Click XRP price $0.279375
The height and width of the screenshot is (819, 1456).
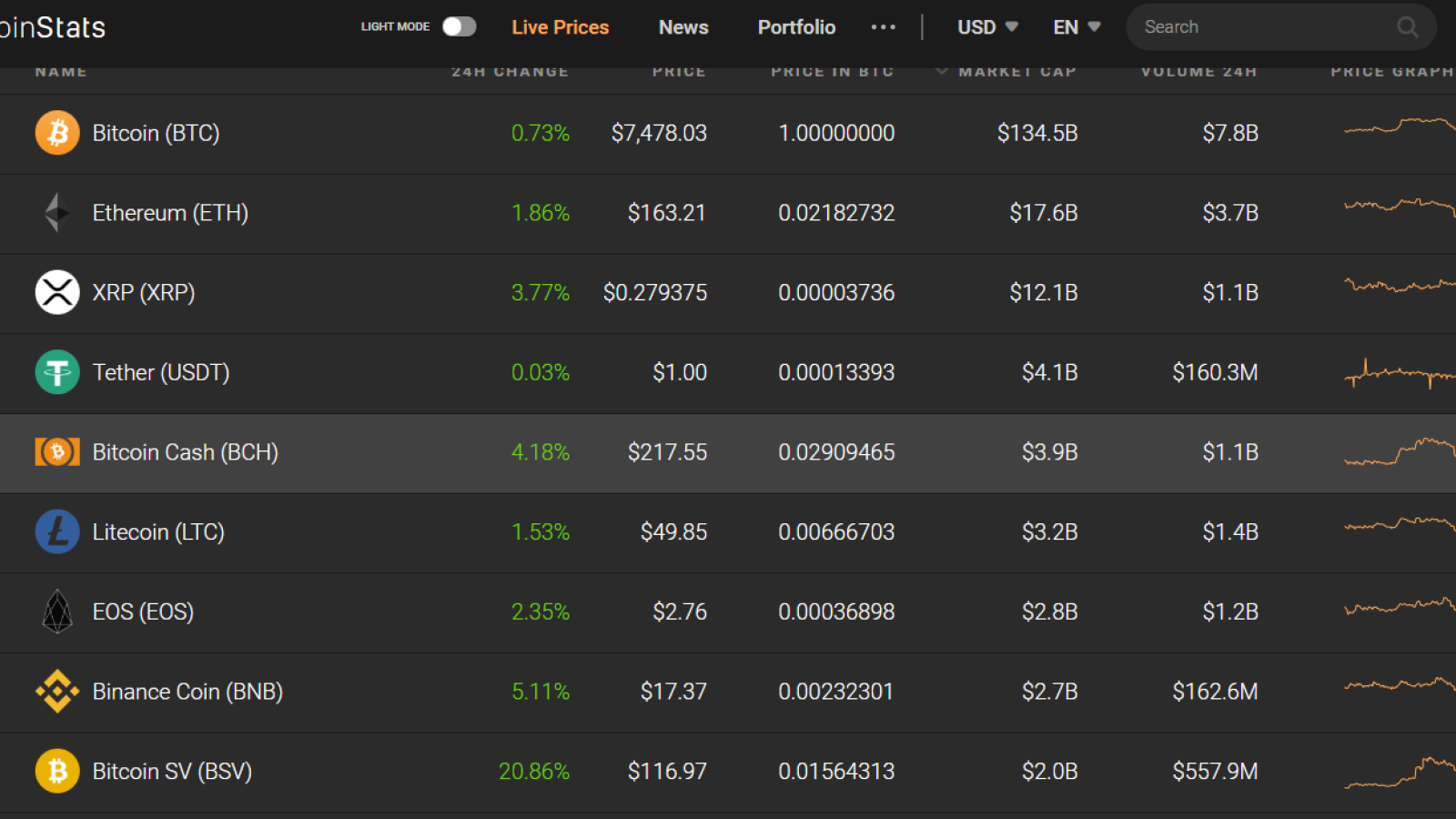(x=655, y=292)
